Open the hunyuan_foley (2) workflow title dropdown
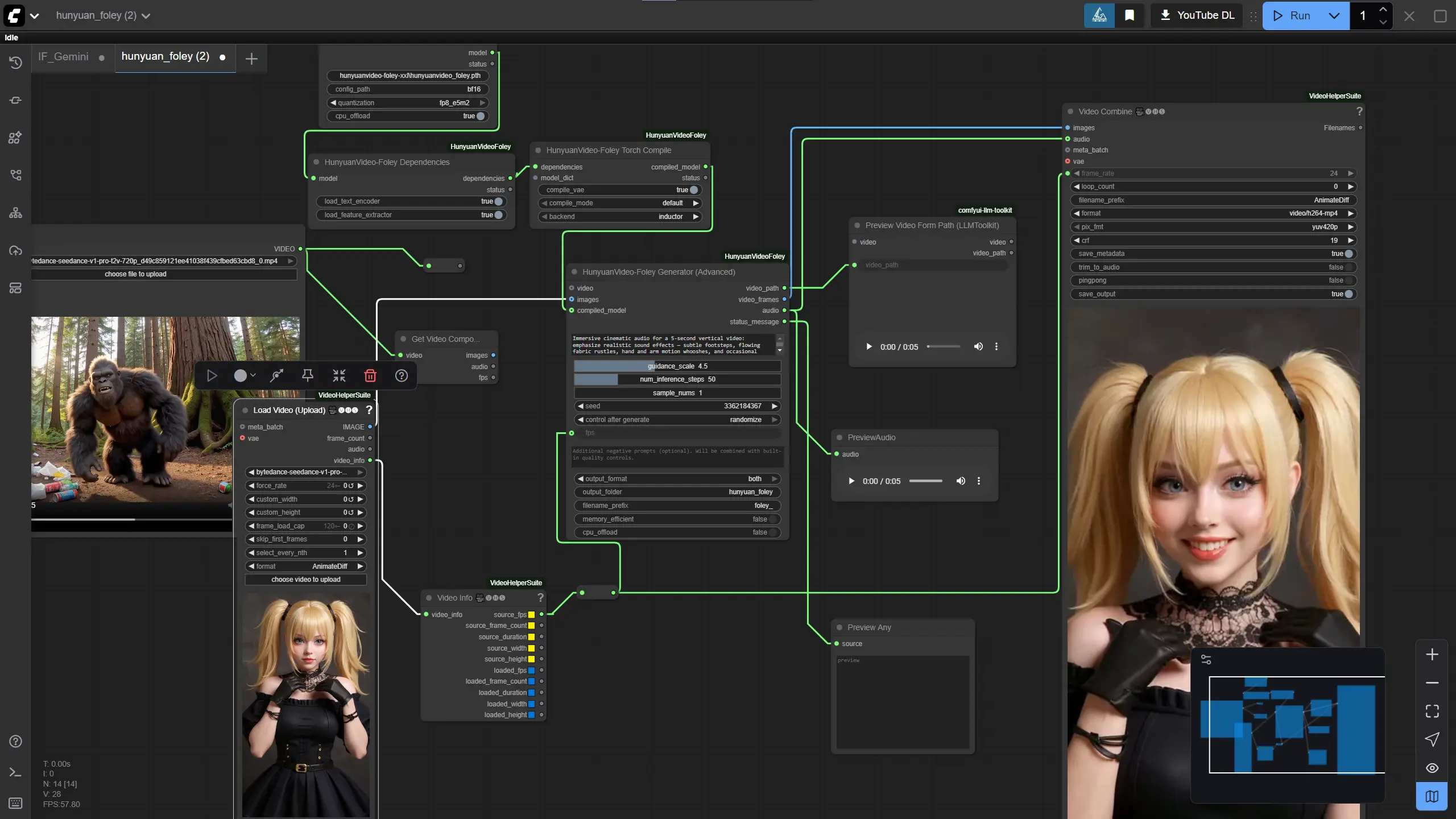Screen dimensions: 1456x819 click(146, 16)
